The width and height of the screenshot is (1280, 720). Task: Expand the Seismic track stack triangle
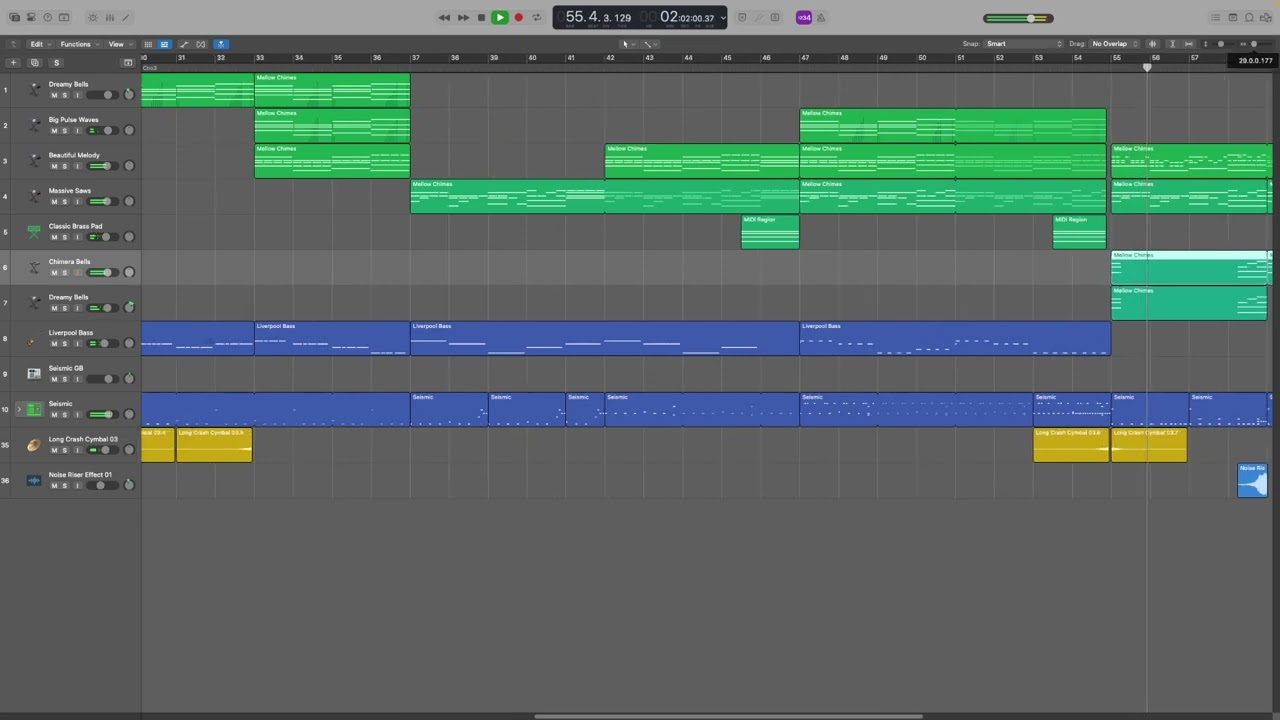tap(19, 409)
